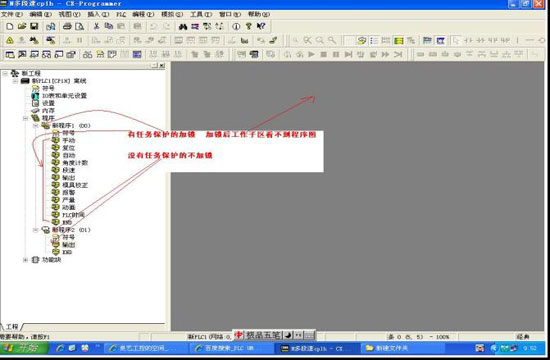
Task: Click the 开始 Start button on taskbar
Action: click(24, 348)
